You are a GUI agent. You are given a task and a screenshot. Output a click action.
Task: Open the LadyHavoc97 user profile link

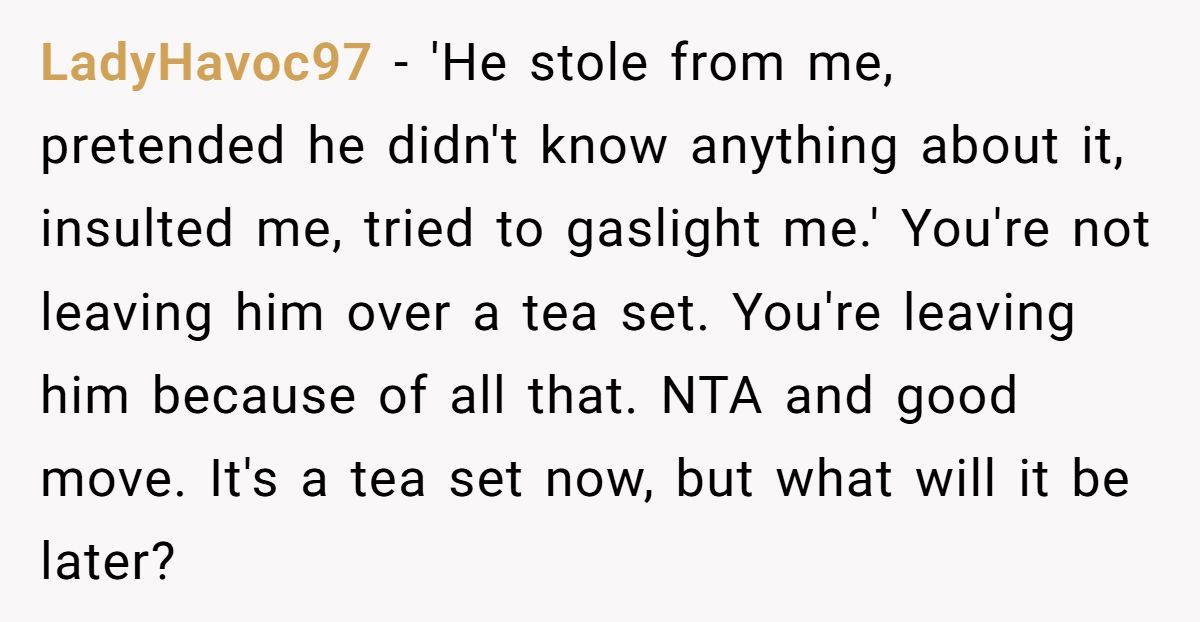pyautogui.click(x=205, y=65)
